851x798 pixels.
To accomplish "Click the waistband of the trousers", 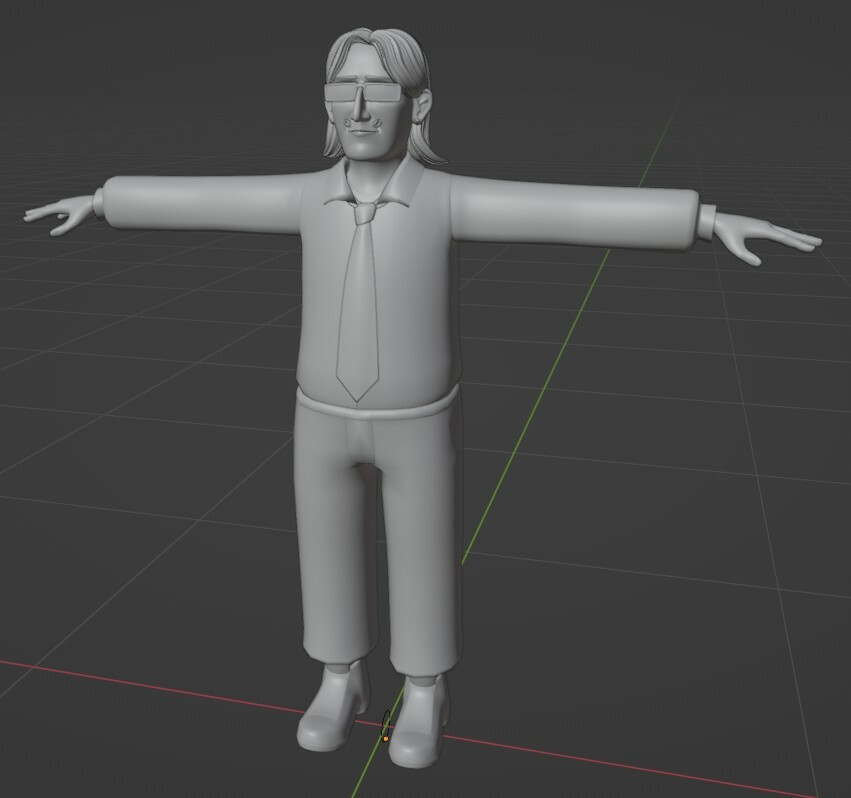I will (x=380, y=406).
